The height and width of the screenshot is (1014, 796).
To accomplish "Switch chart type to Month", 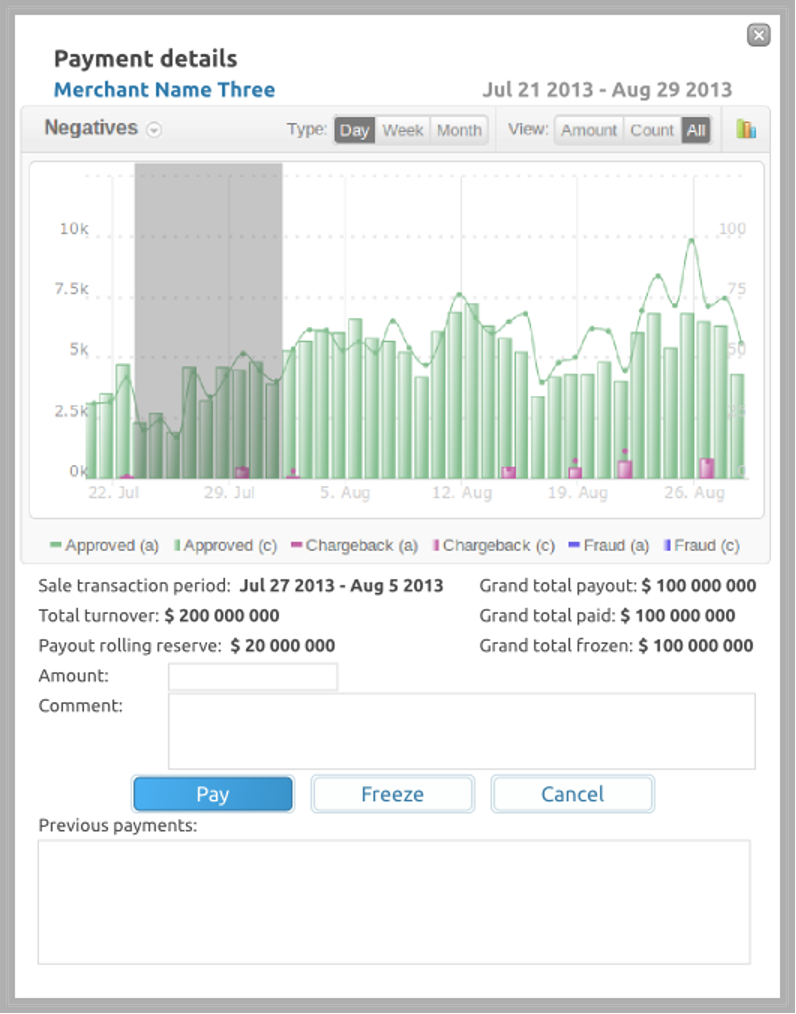I will (459, 130).
